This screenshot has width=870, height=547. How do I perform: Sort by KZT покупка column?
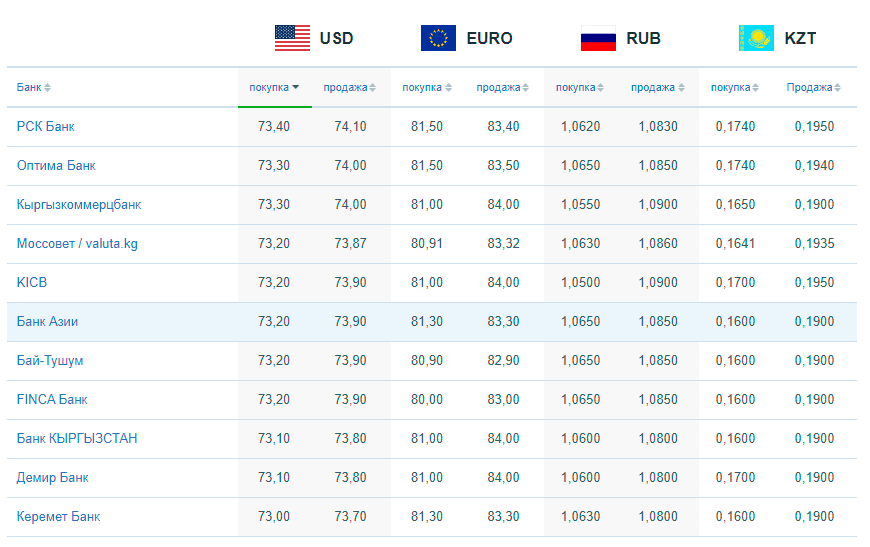point(735,88)
